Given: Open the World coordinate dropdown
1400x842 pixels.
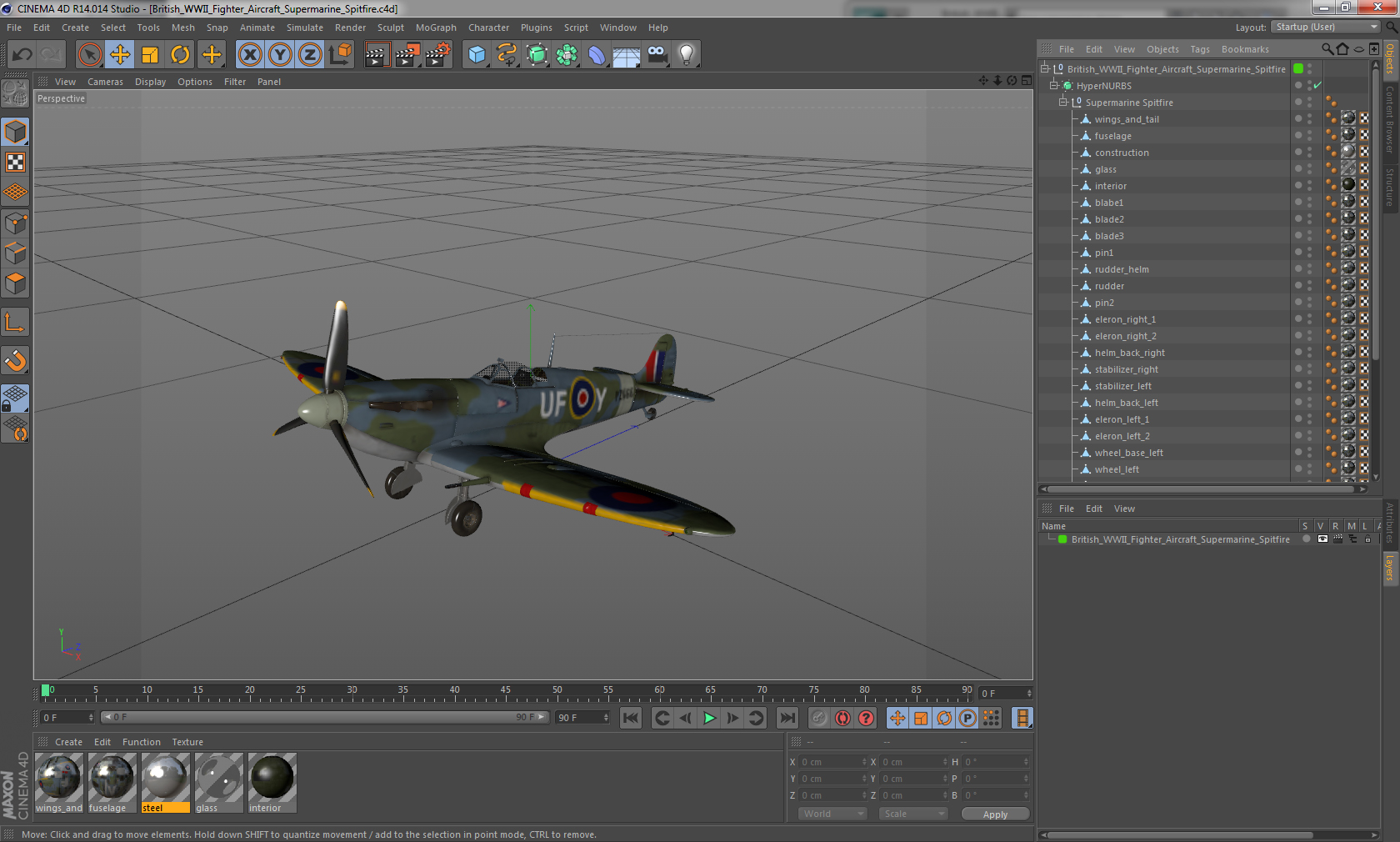Looking at the screenshot, I should pos(832,814).
